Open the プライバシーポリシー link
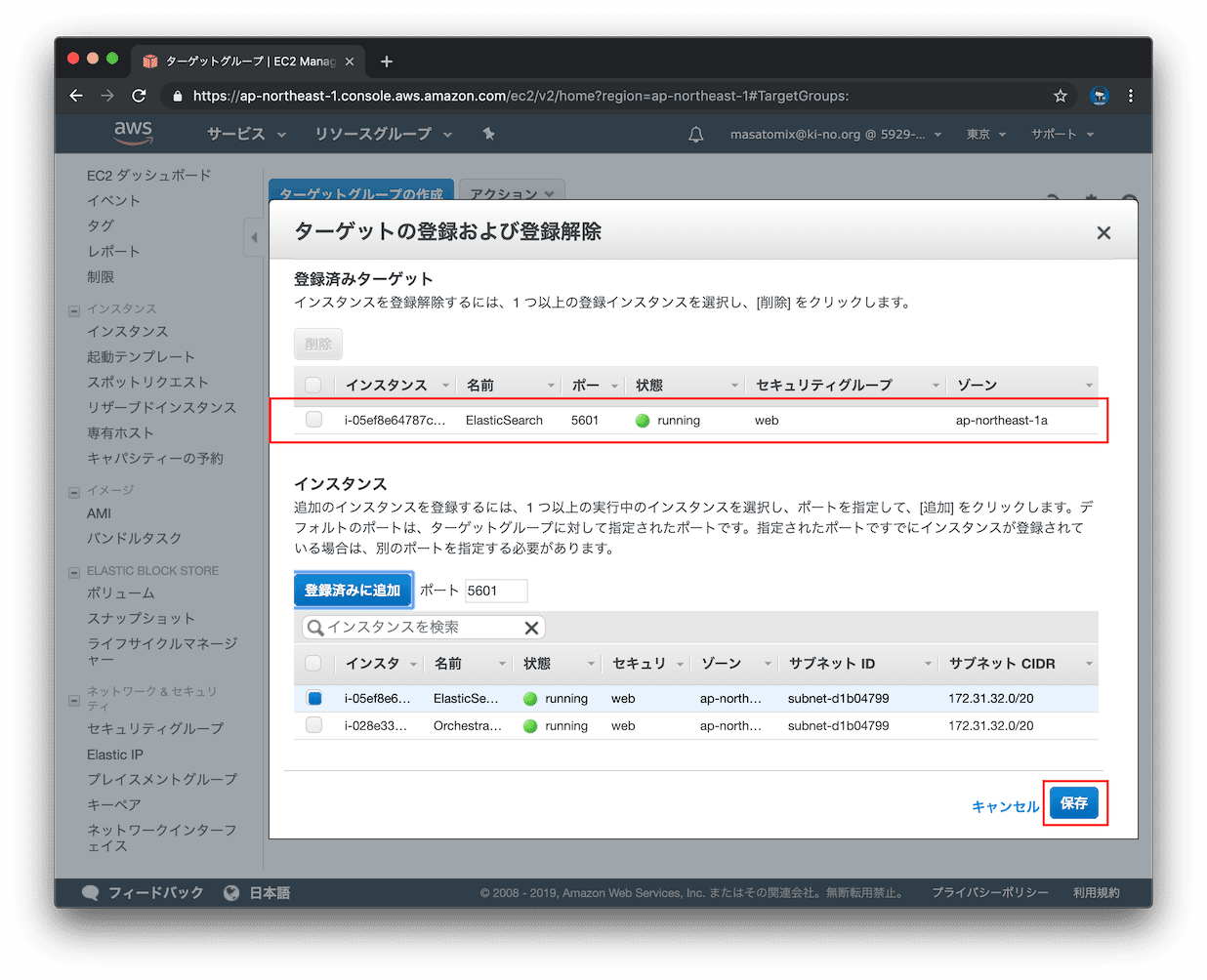1207x980 pixels. (990, 892)
